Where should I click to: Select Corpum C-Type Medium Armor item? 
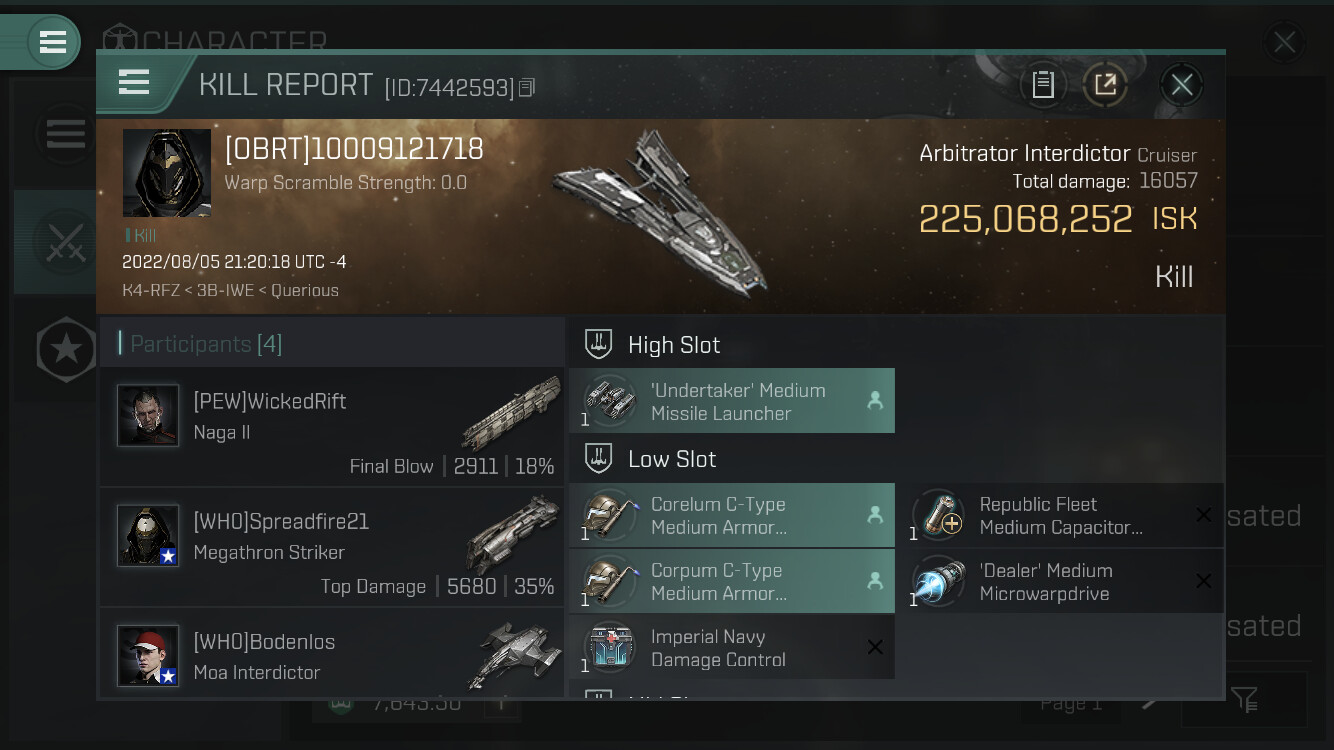point(732,581)
